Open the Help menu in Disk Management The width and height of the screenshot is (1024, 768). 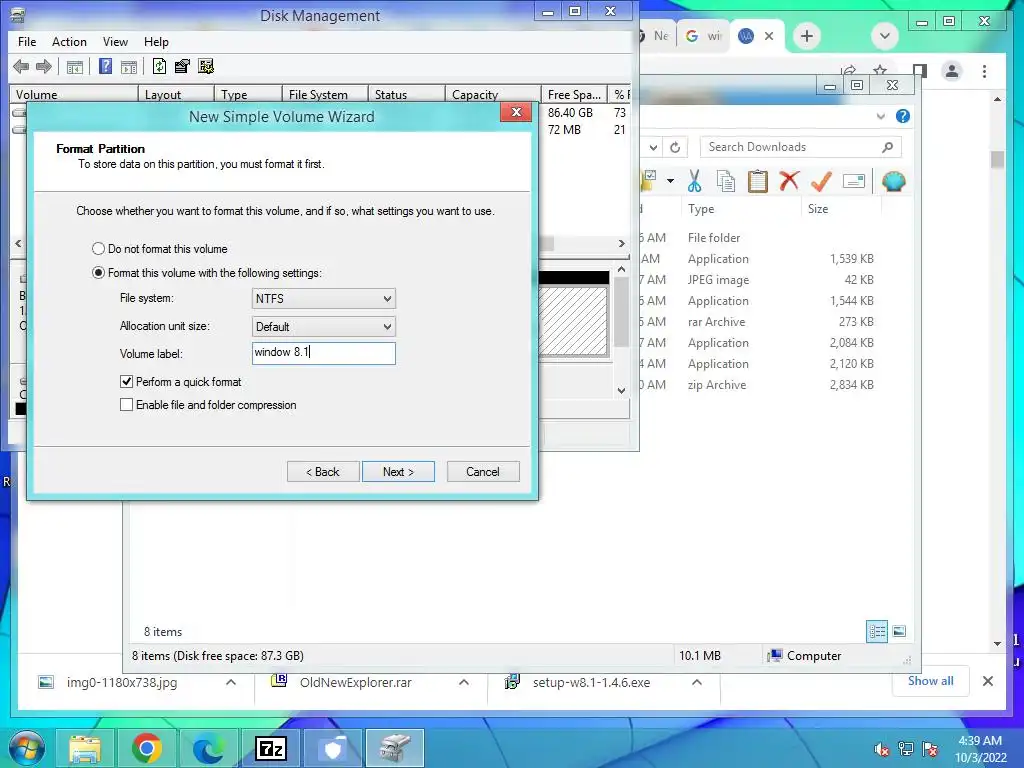pyautogui.click(x=156, y=42)
